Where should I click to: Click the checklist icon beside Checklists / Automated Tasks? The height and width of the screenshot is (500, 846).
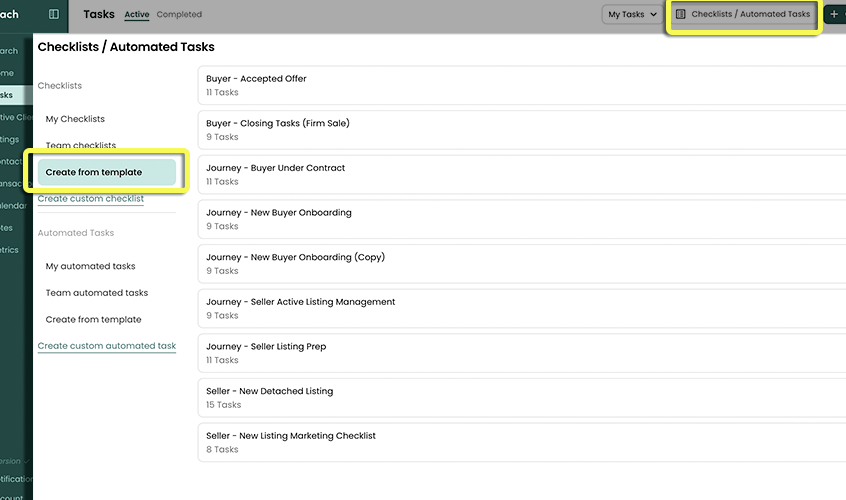pos(681,15)
